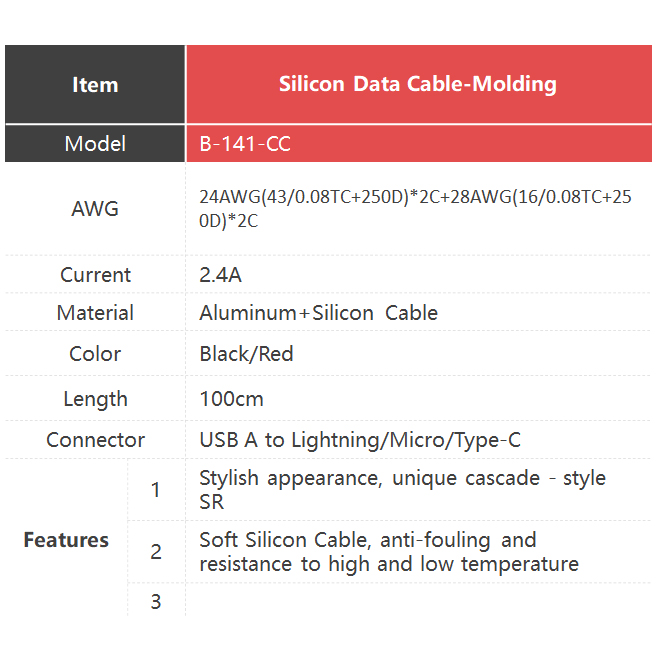Screen dimensions: 656x656
Task: Click the Color row label
Action: (x=95, y=354)
